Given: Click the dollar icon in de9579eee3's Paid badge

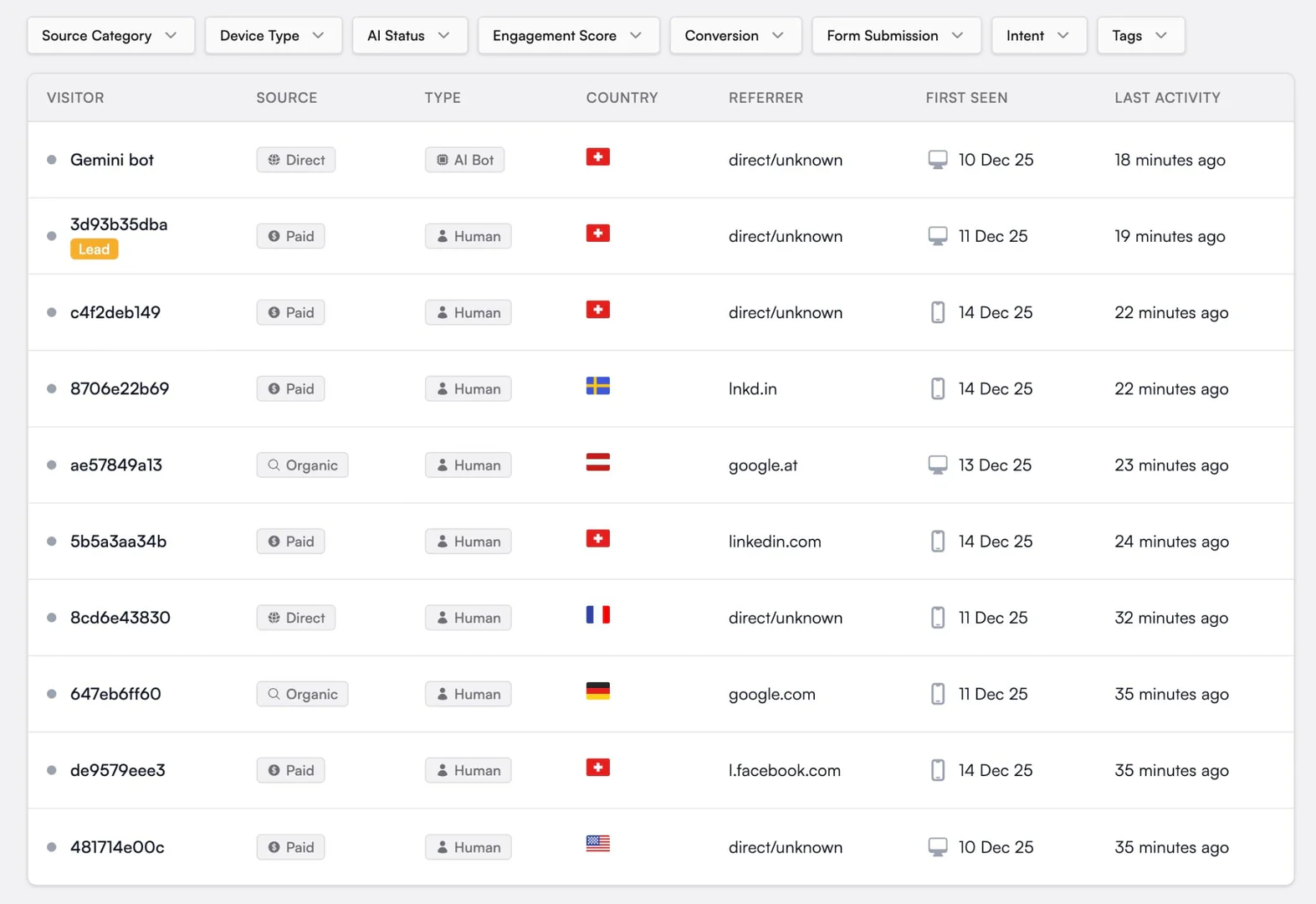Looking at the screenshot, I should tap(273, 770).
